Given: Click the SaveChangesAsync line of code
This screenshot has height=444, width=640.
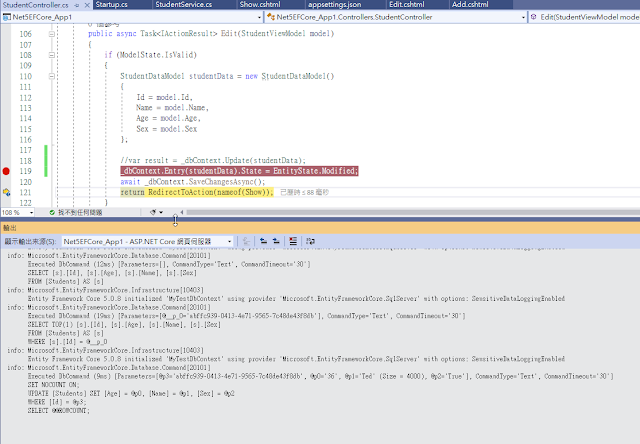Looking at the screenshot, I should click(193, 182).
